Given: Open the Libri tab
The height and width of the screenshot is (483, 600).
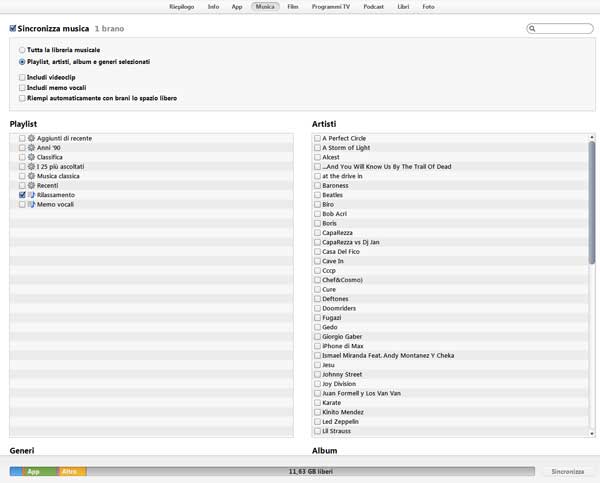Looking at the screenshot, I should 403,7.
